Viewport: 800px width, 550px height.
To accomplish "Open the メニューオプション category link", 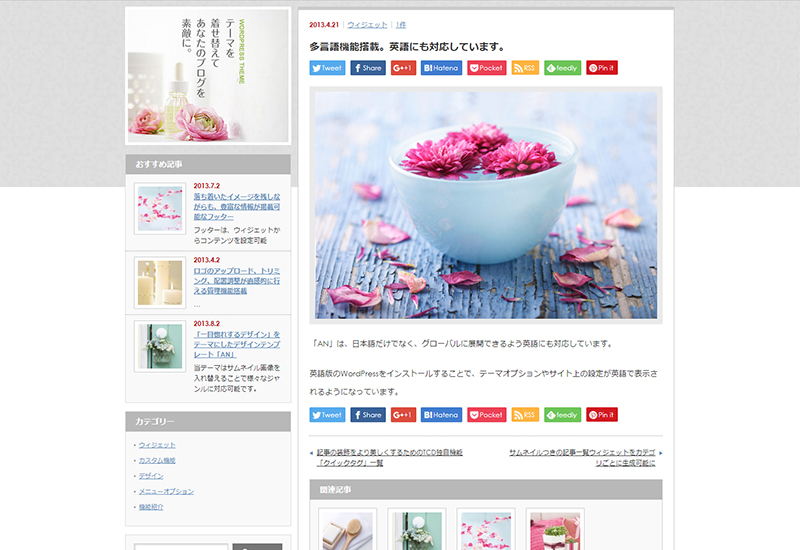I will click(166, 491).
